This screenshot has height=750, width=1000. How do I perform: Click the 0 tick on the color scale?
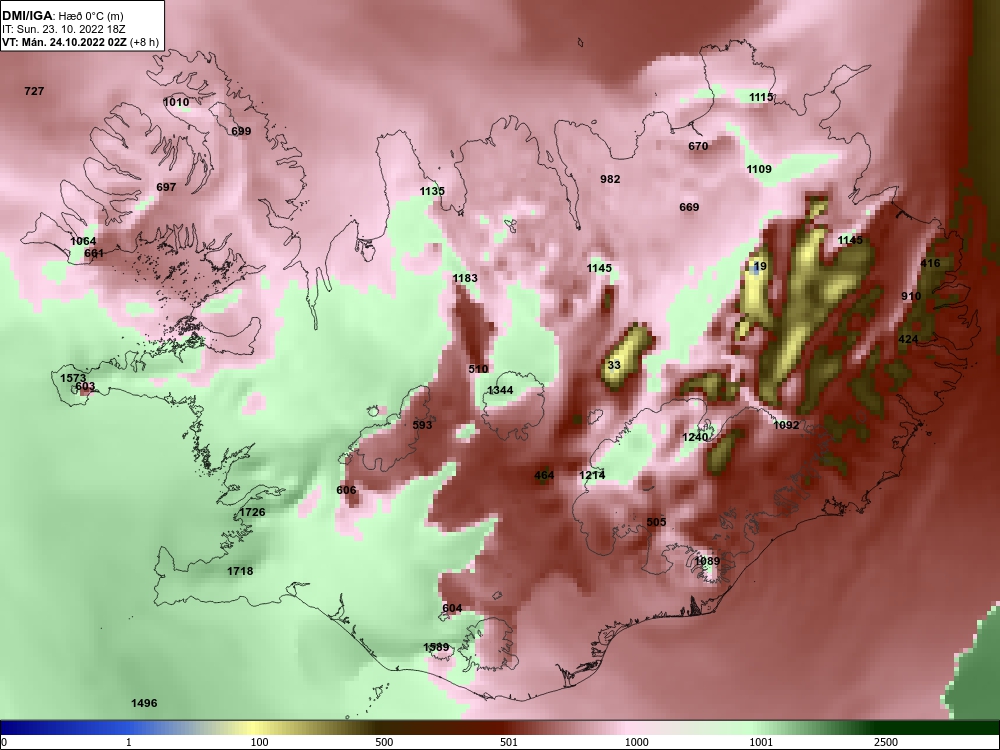point(4,742)
